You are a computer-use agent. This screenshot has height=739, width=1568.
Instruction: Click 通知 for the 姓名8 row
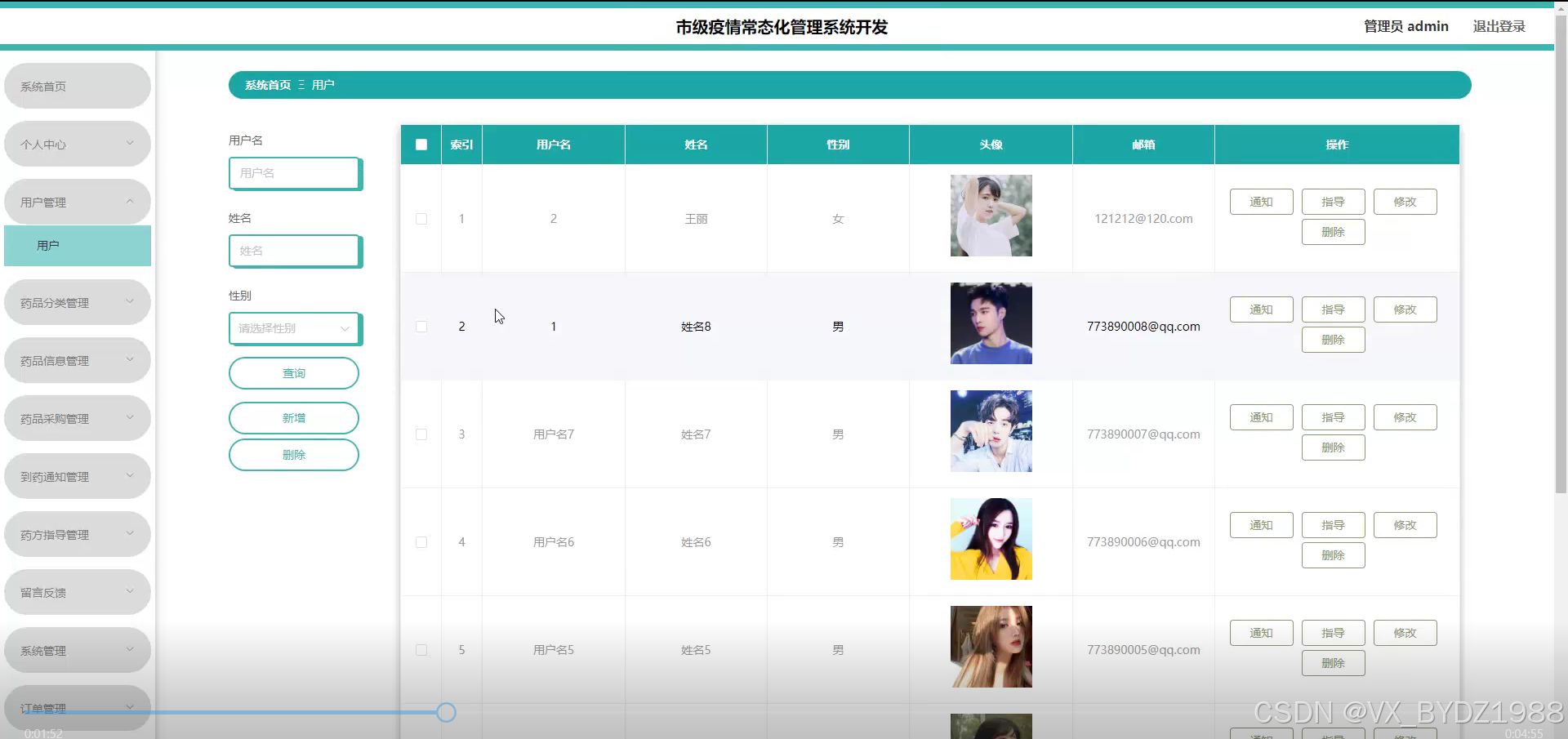1261,309
